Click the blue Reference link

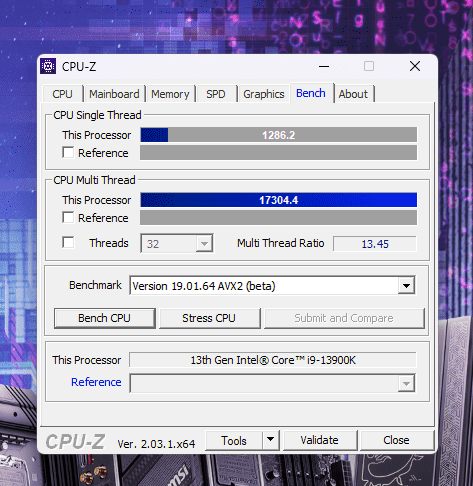point(96,382)
